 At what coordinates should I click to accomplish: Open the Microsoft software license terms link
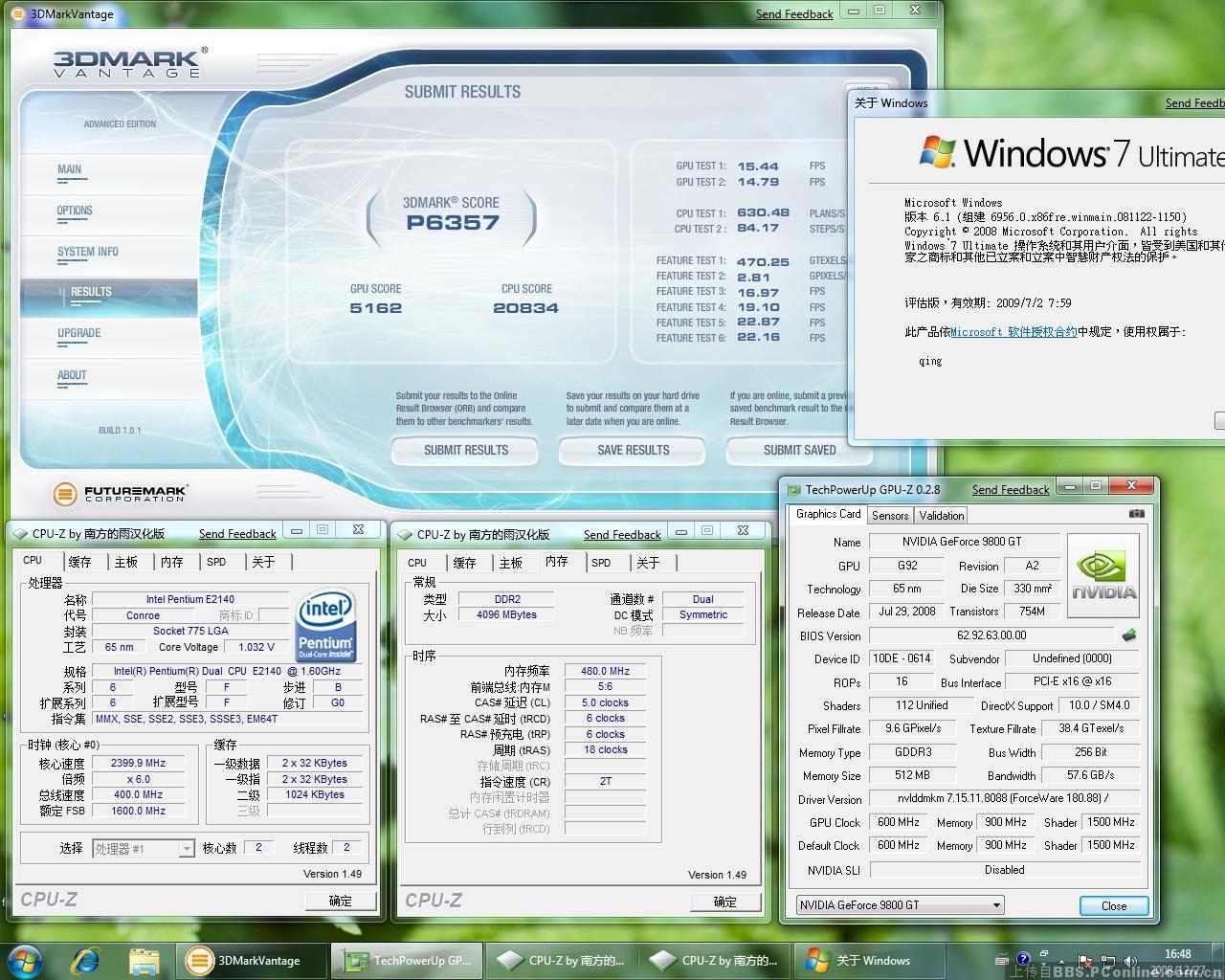click(1013, 332)
